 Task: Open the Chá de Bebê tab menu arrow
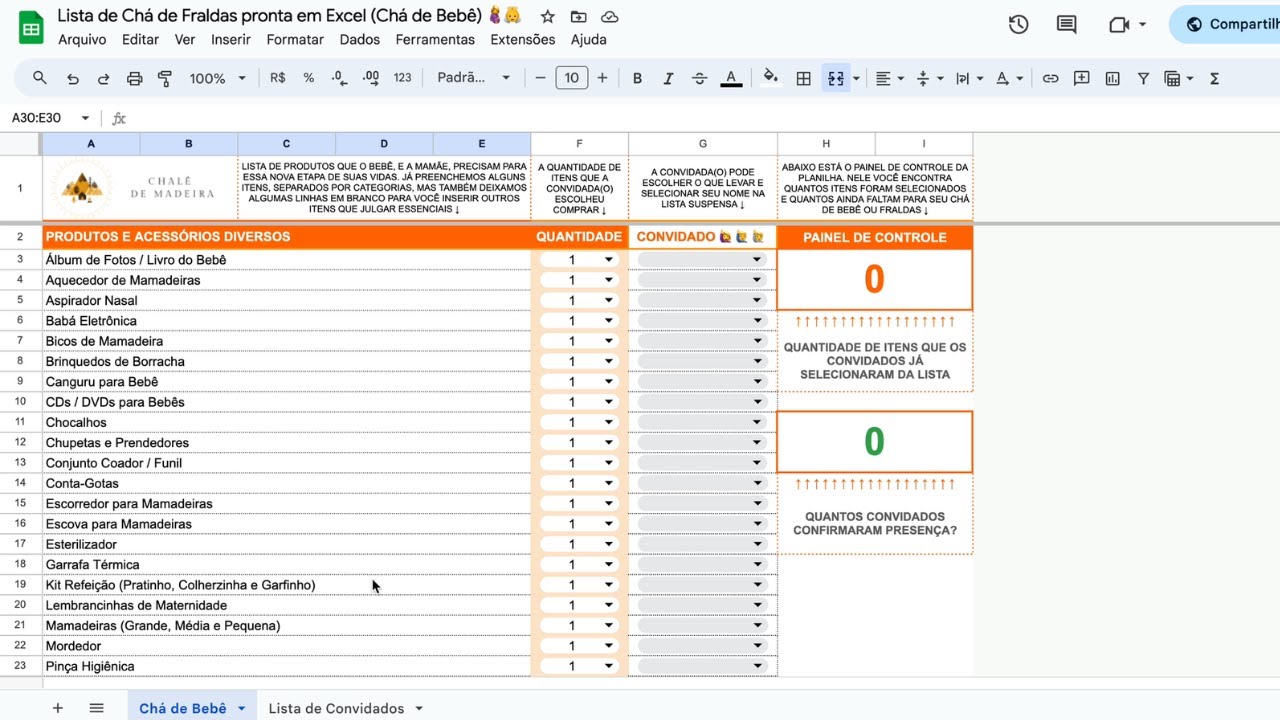coord(241,708)
